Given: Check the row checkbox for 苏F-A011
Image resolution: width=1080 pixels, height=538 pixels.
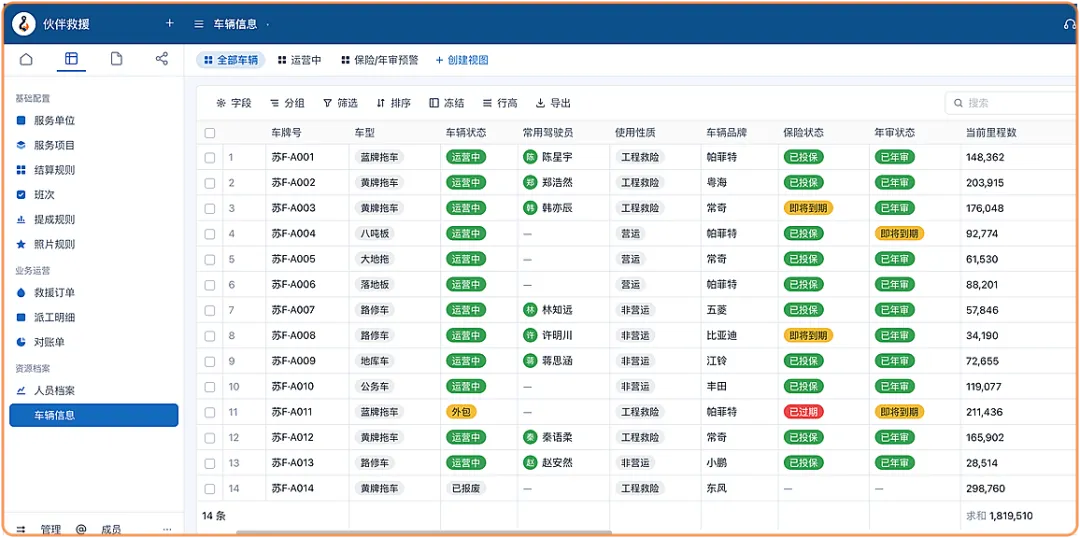Looking at the screenshot, I should click(x=210, y=413).
